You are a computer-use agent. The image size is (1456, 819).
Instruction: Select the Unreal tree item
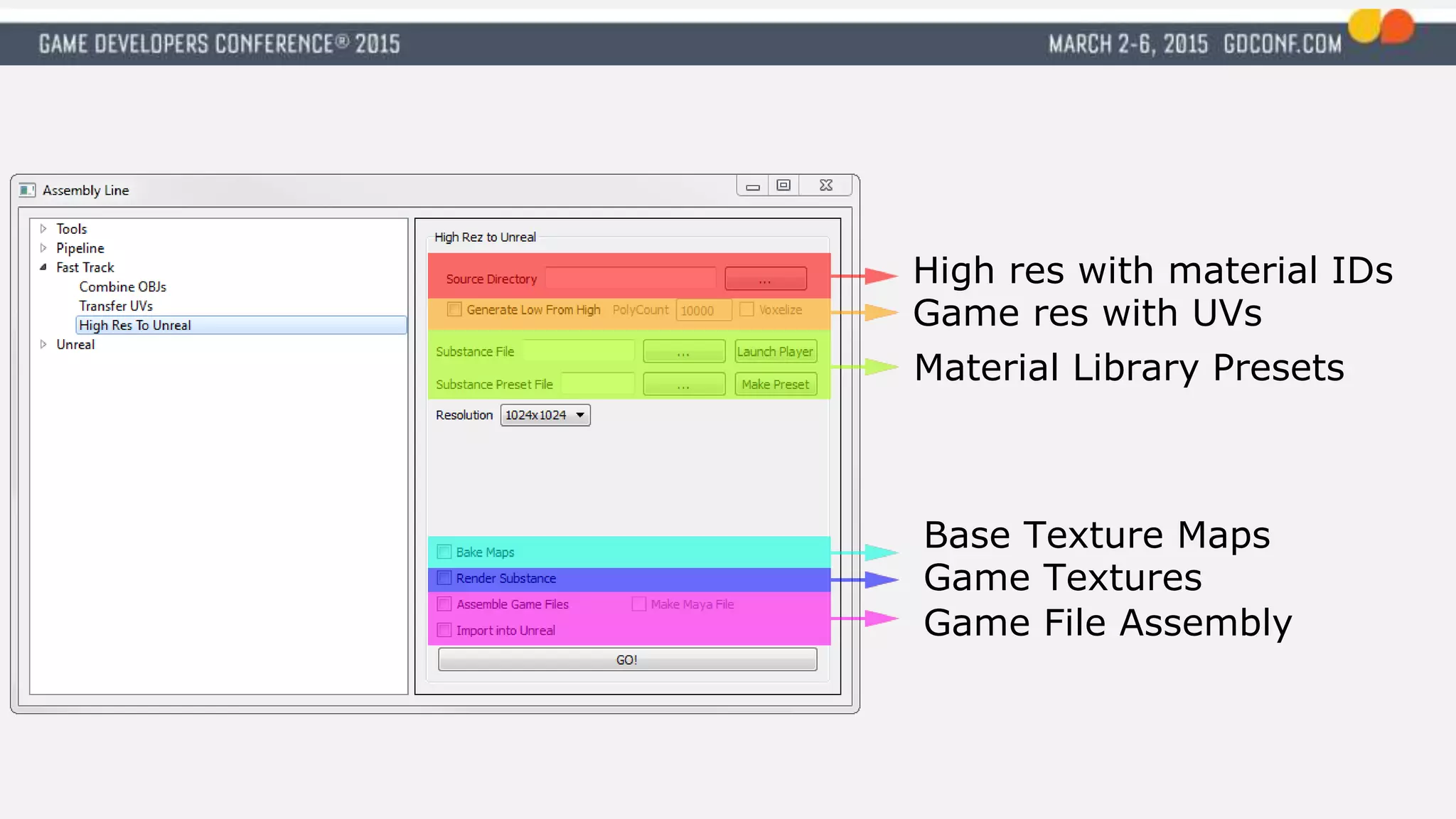pyautogui.click(x=75, y=344)
